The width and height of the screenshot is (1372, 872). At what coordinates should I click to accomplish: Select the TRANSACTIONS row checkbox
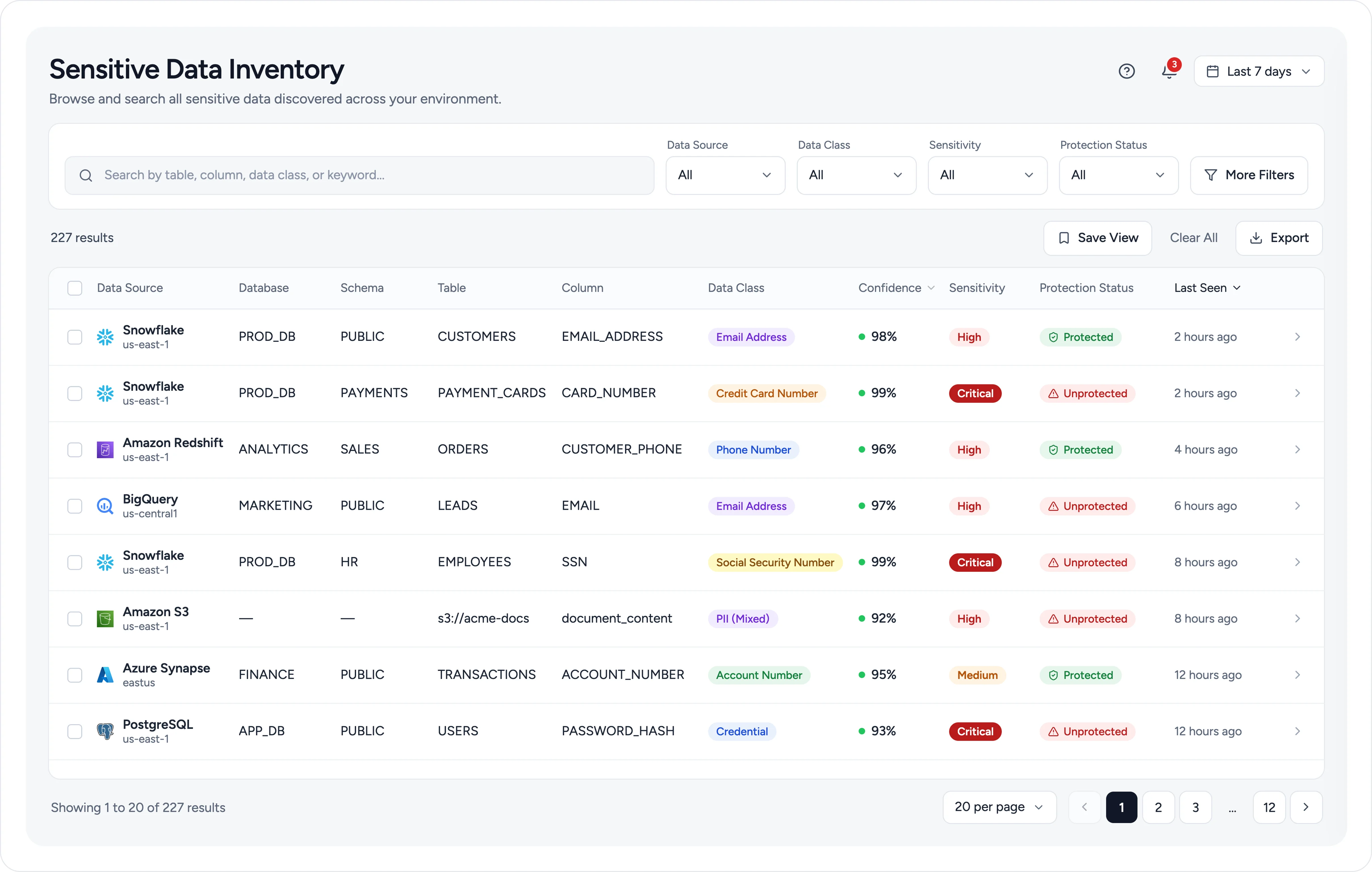pos(75,675)
